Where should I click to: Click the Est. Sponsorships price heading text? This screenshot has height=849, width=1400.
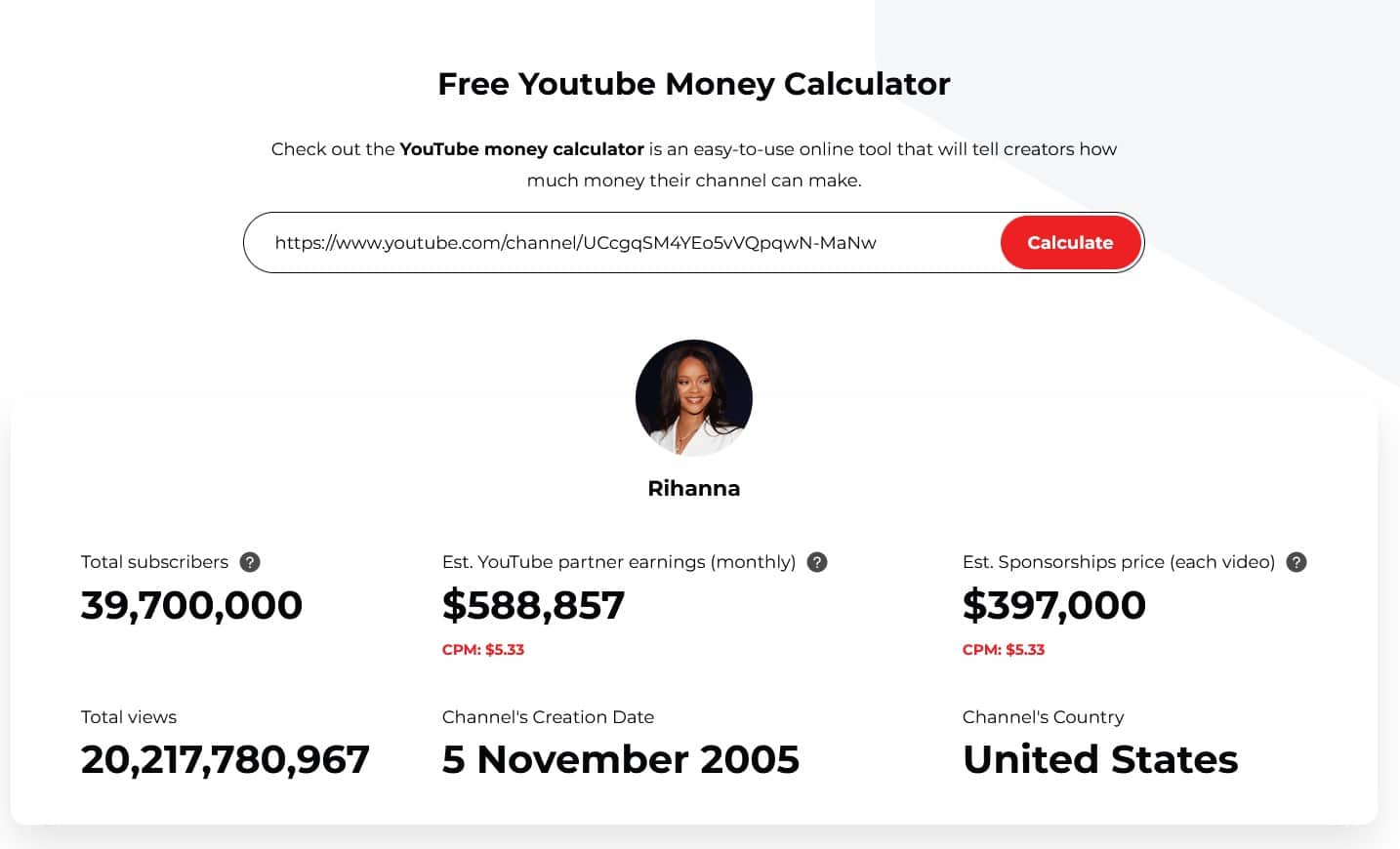1118,562
